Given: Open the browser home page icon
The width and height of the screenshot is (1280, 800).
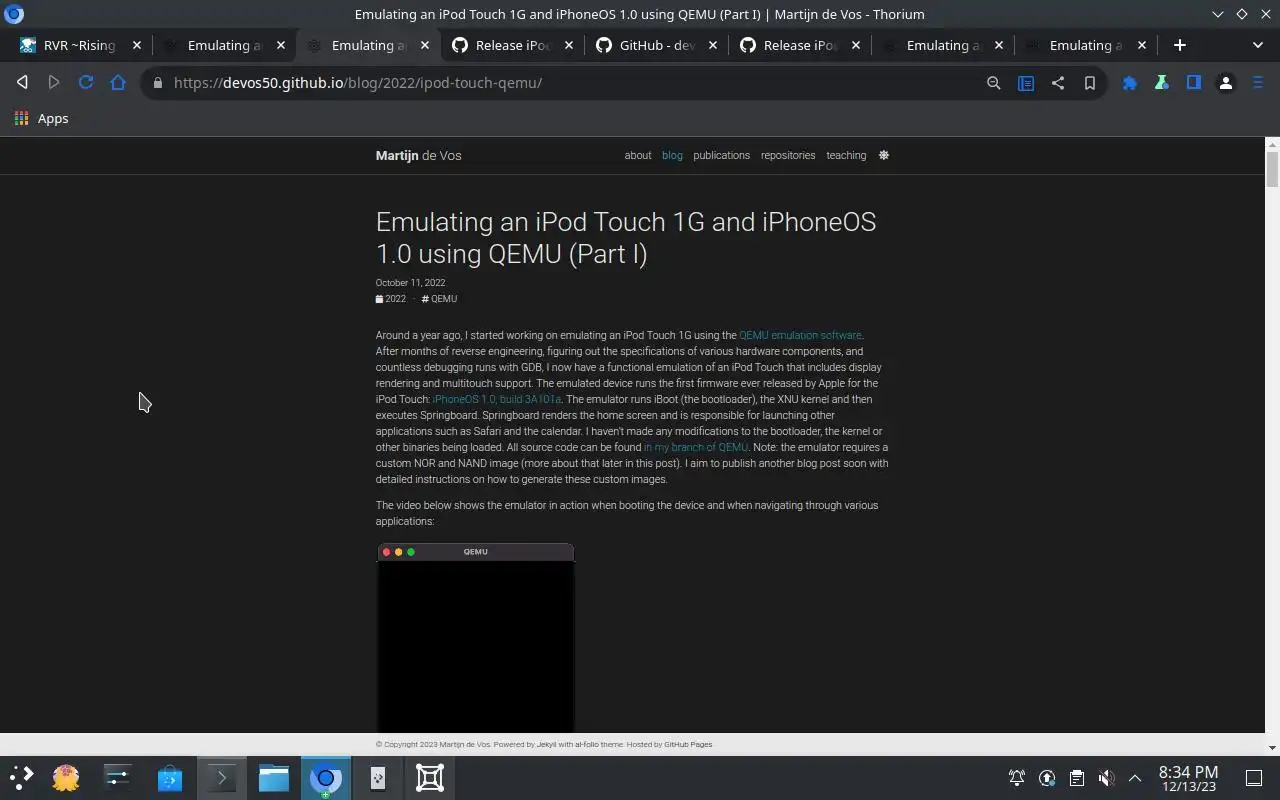Looking at the screenshot, I should point(118,83).
